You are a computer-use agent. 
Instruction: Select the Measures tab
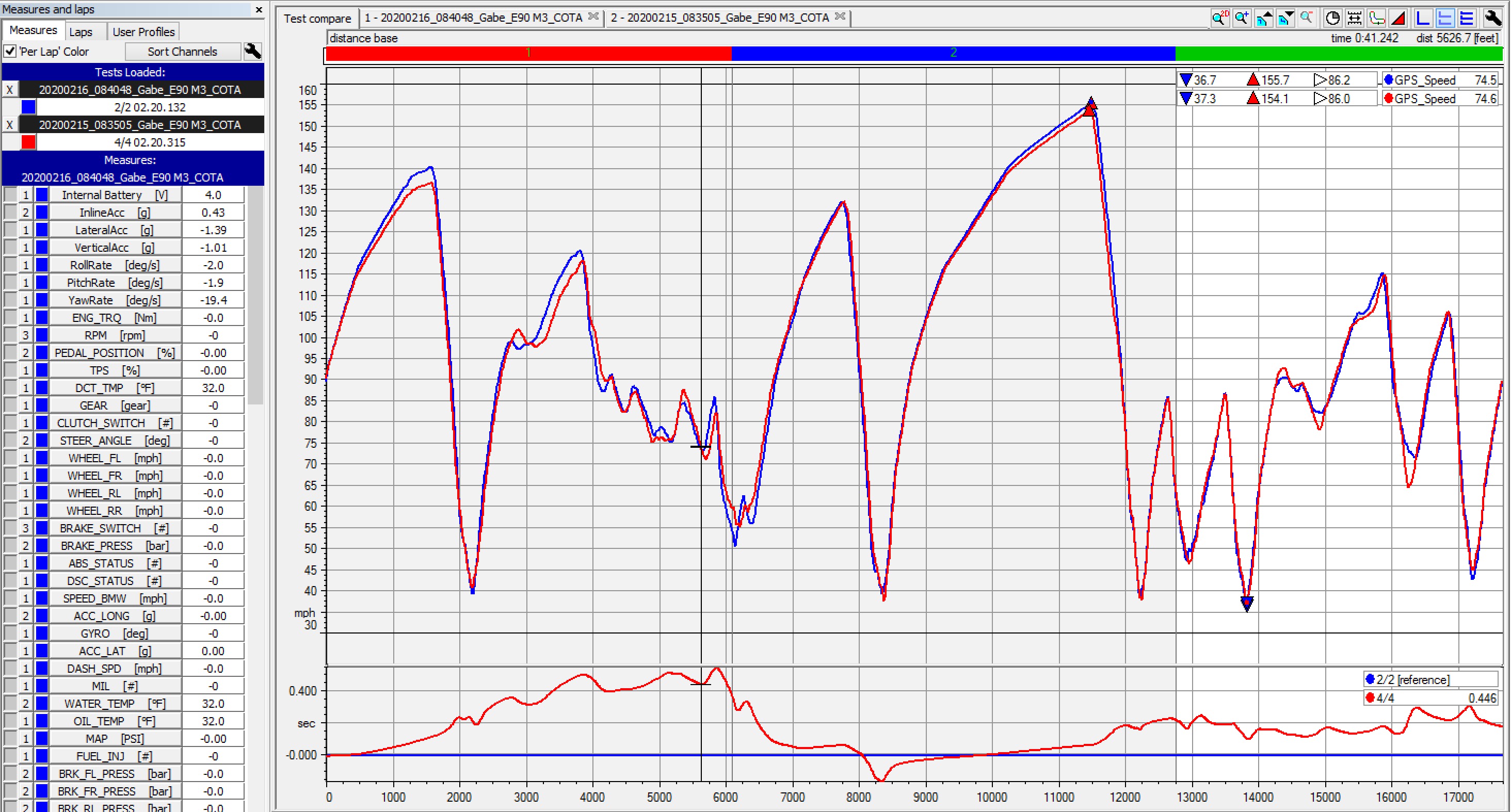(x=33, y=30)
